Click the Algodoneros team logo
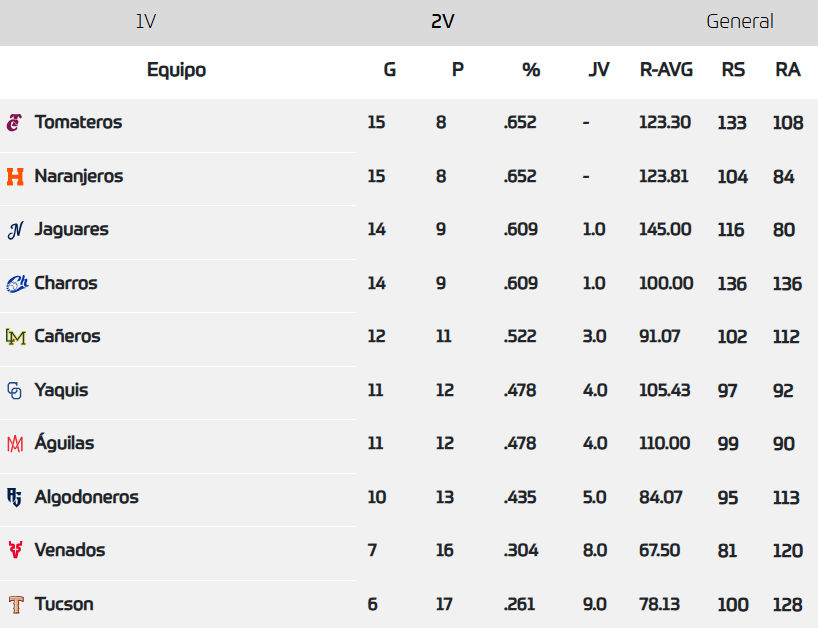This screenshot has height=628, width=818. [15, 498]
